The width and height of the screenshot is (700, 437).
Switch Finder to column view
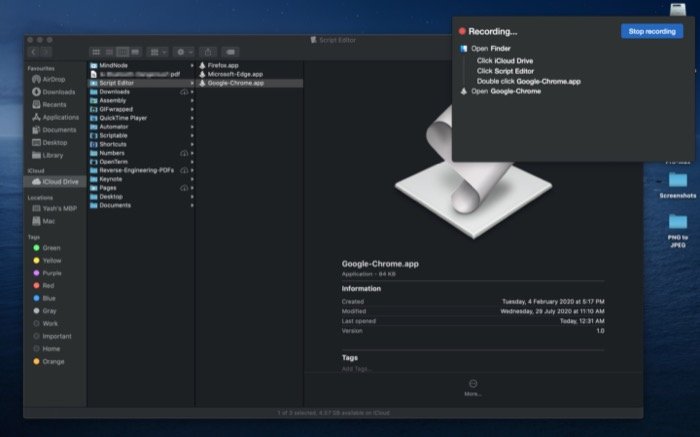(x=122, y=52)
